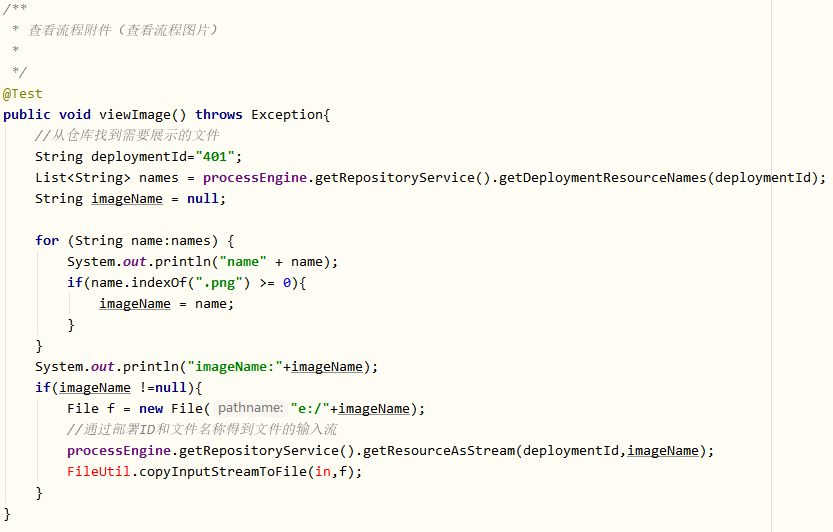Click the comment //通过部署ID和文件名称得到文件的输入流
The width and height of the screenshot is (833, 532).
[202, 429]
